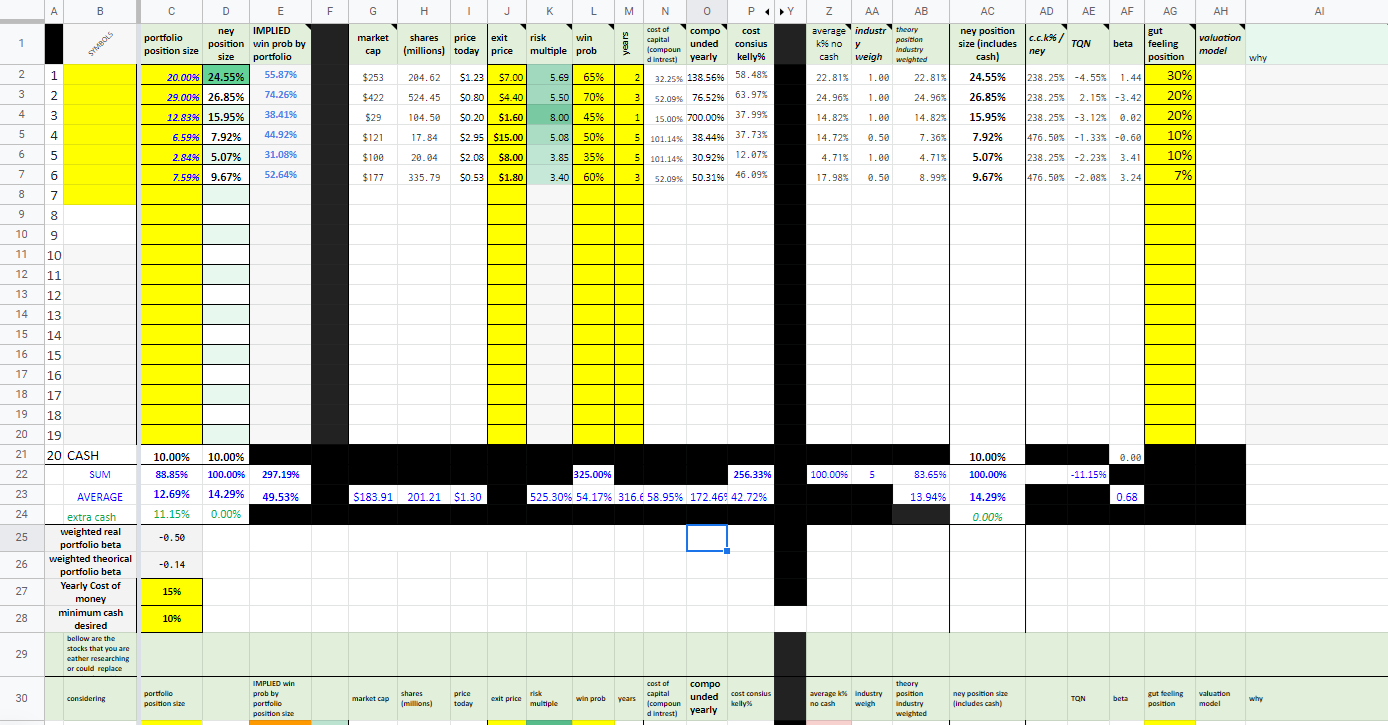This screenshot has width=1388, height=725.
Task: Select risk multiple cell 8.00
Action: [x=550, y=116]
